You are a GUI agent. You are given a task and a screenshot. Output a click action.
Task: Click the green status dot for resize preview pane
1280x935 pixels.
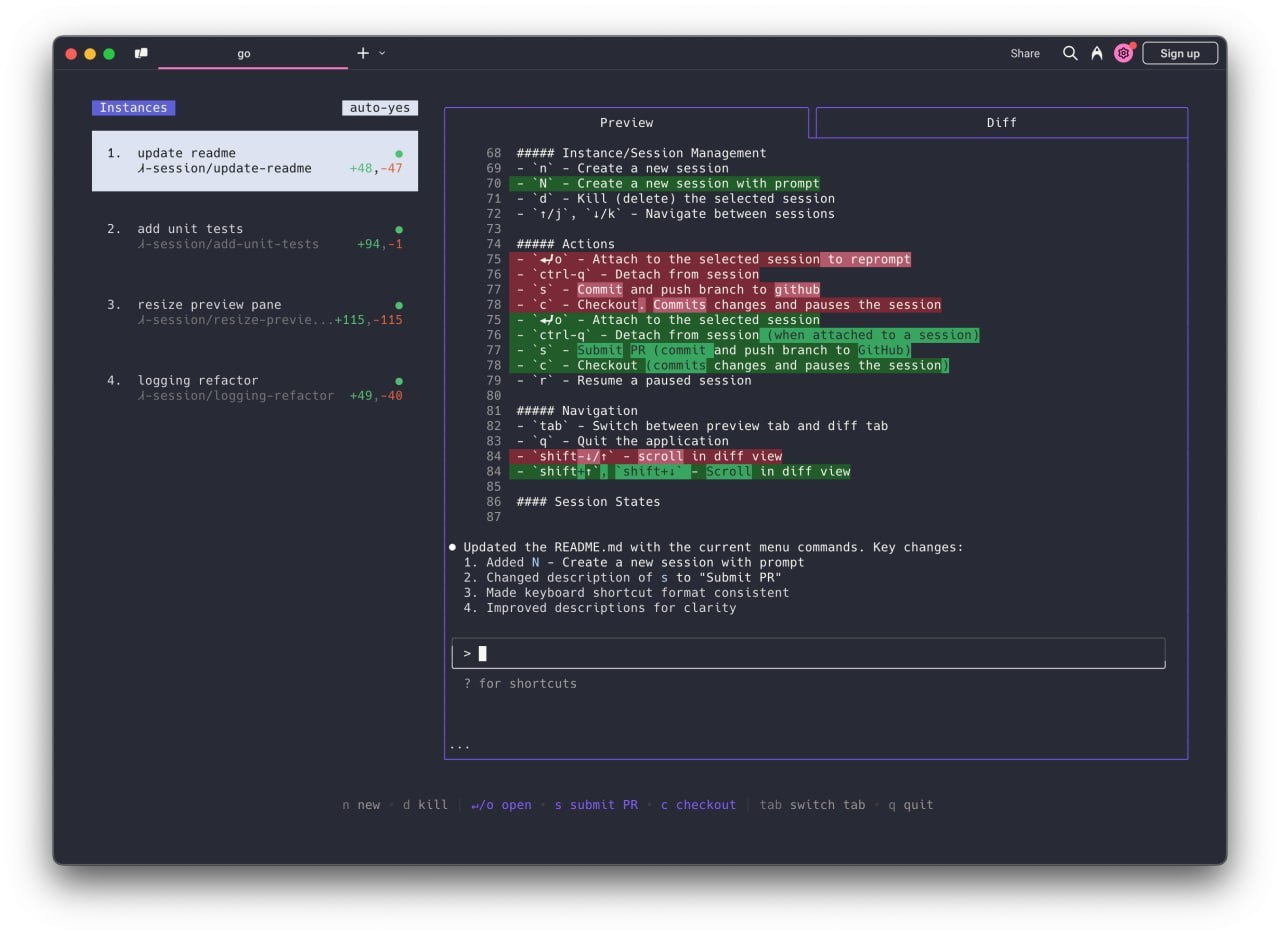399,305
